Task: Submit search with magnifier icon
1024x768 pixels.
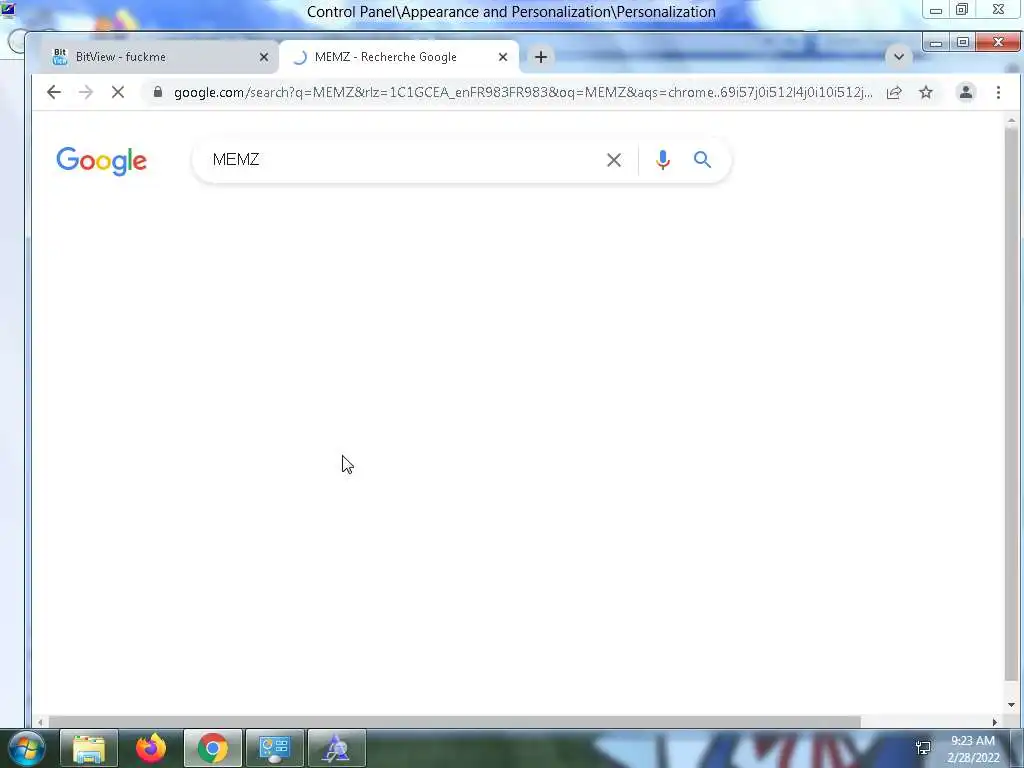Action: pyautogui.click(x=702, y=160)
